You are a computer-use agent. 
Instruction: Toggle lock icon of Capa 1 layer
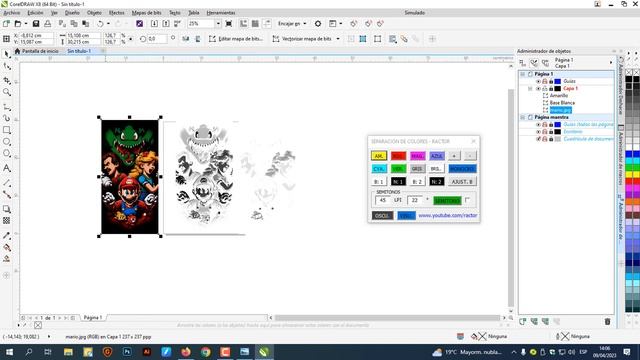click(551, 89)
